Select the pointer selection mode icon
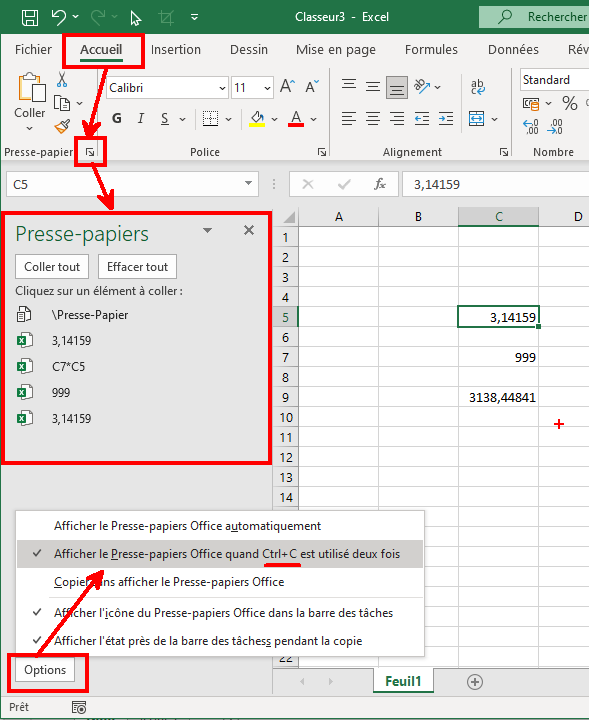The width and height of the screenshot is (589, 720). 135,18
